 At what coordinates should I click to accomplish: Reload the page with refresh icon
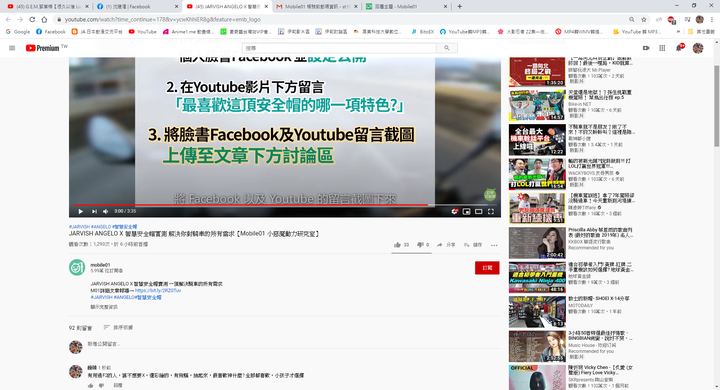click(32, 19)
